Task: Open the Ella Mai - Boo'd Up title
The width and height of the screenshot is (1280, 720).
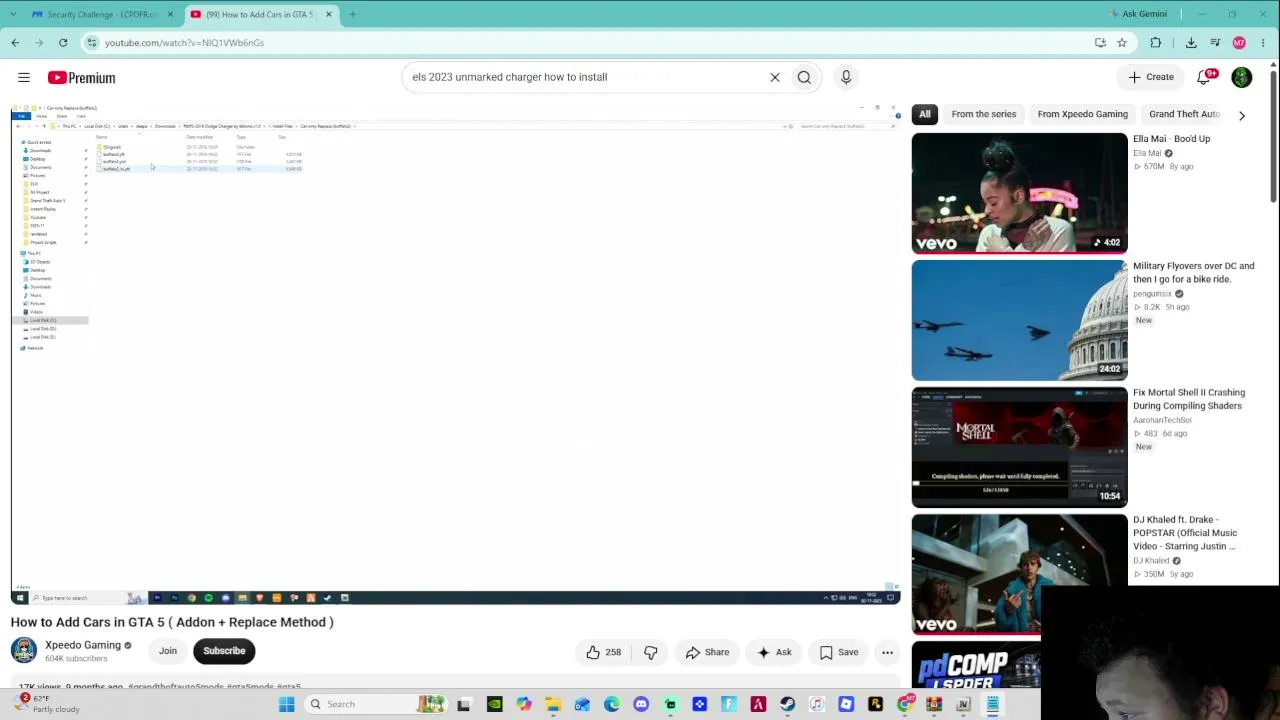Action: (1171, 139)
